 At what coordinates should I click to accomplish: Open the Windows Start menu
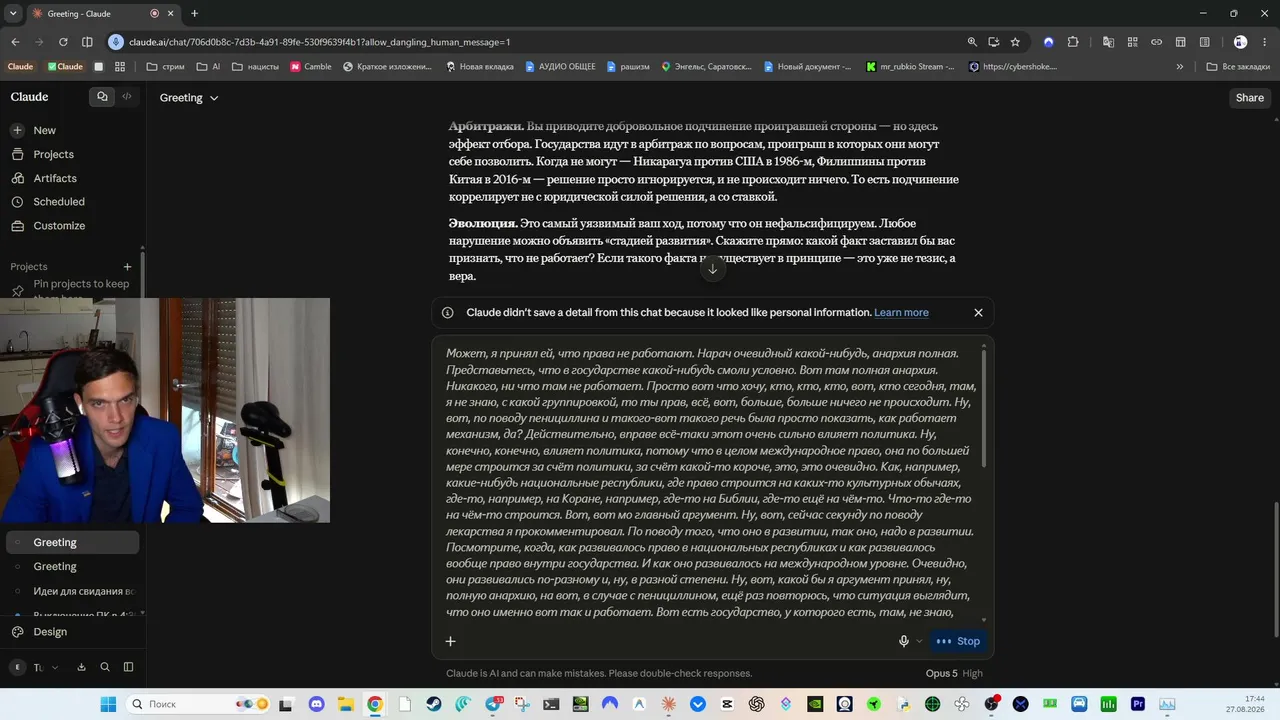[108, 704]
